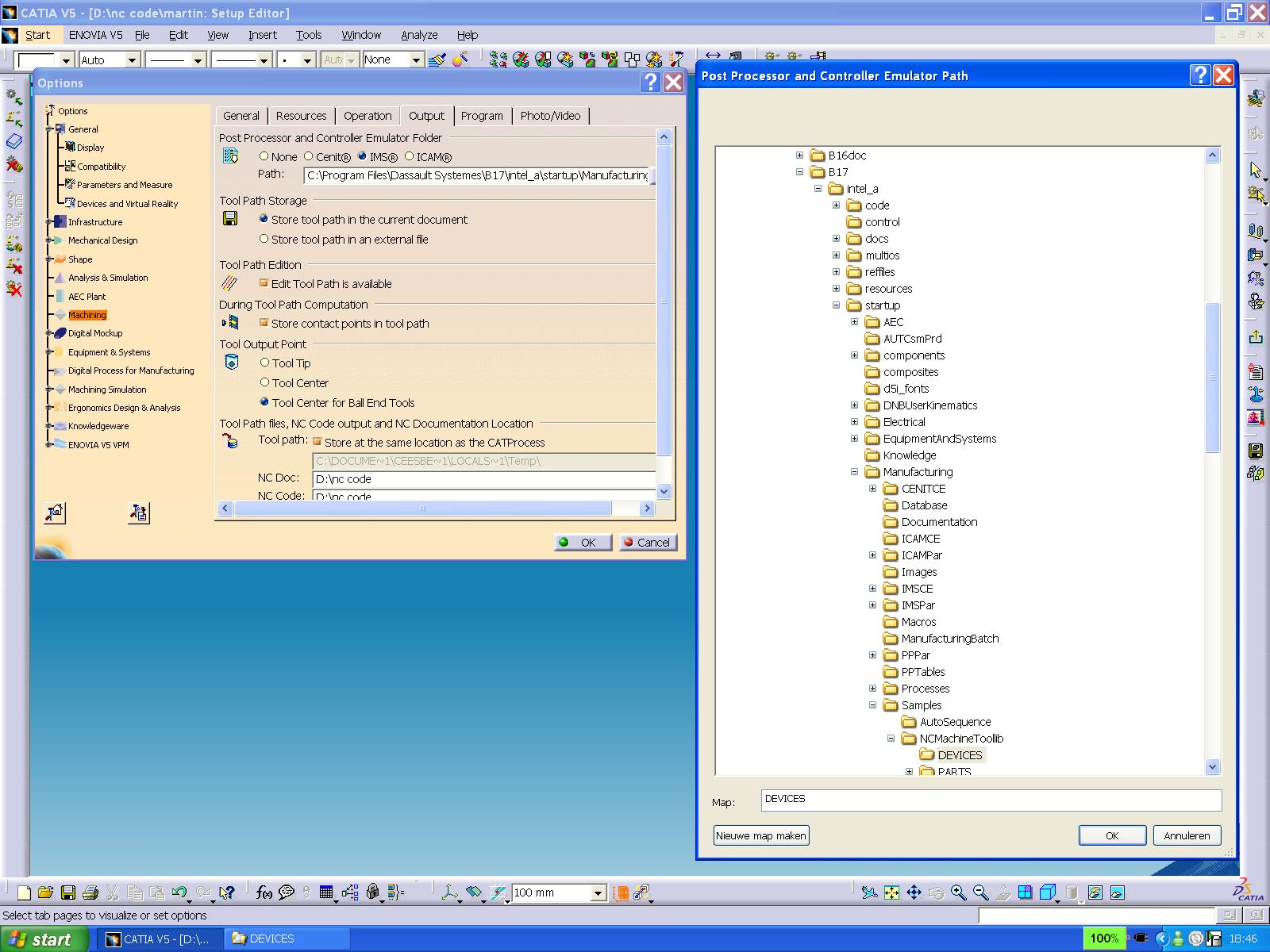
Task: Switch to the General tab
Action: tap(241, 116)
